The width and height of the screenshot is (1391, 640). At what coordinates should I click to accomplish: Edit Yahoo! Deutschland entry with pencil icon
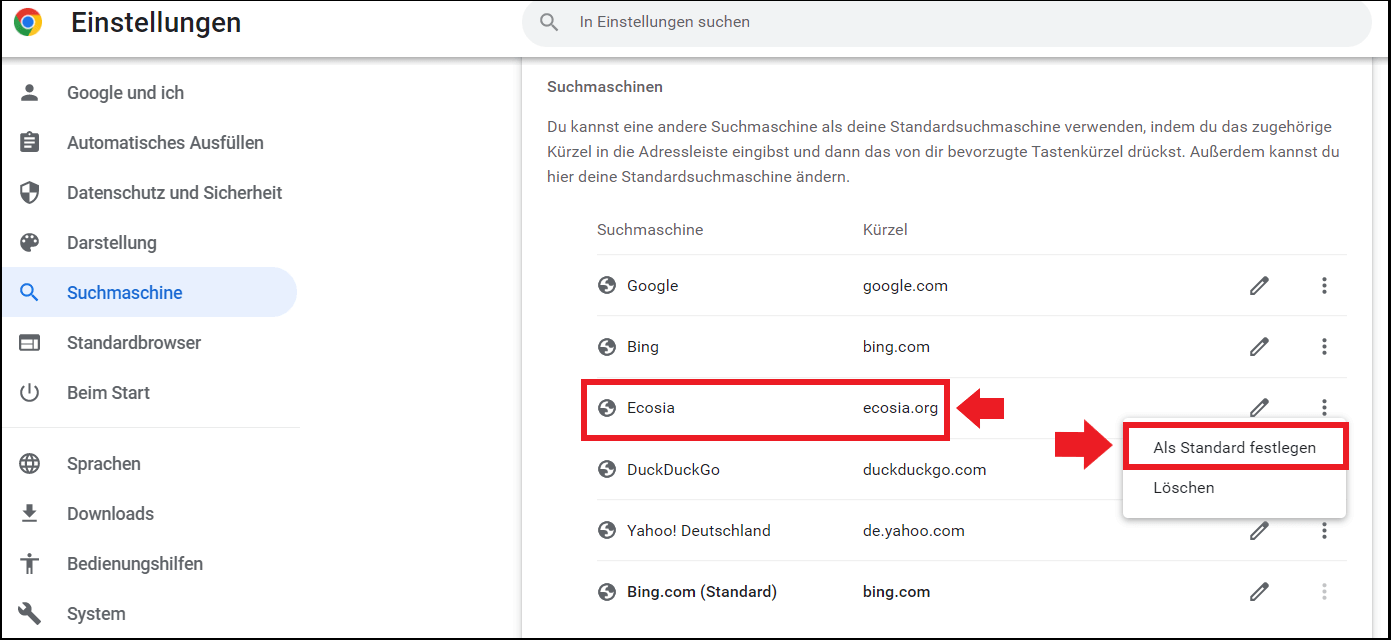click(1259, 531)
